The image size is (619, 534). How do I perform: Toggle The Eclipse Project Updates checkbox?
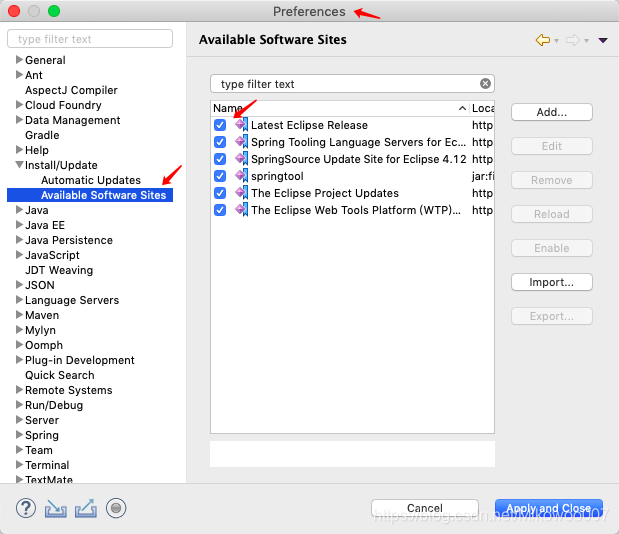(x=220, y=193)
